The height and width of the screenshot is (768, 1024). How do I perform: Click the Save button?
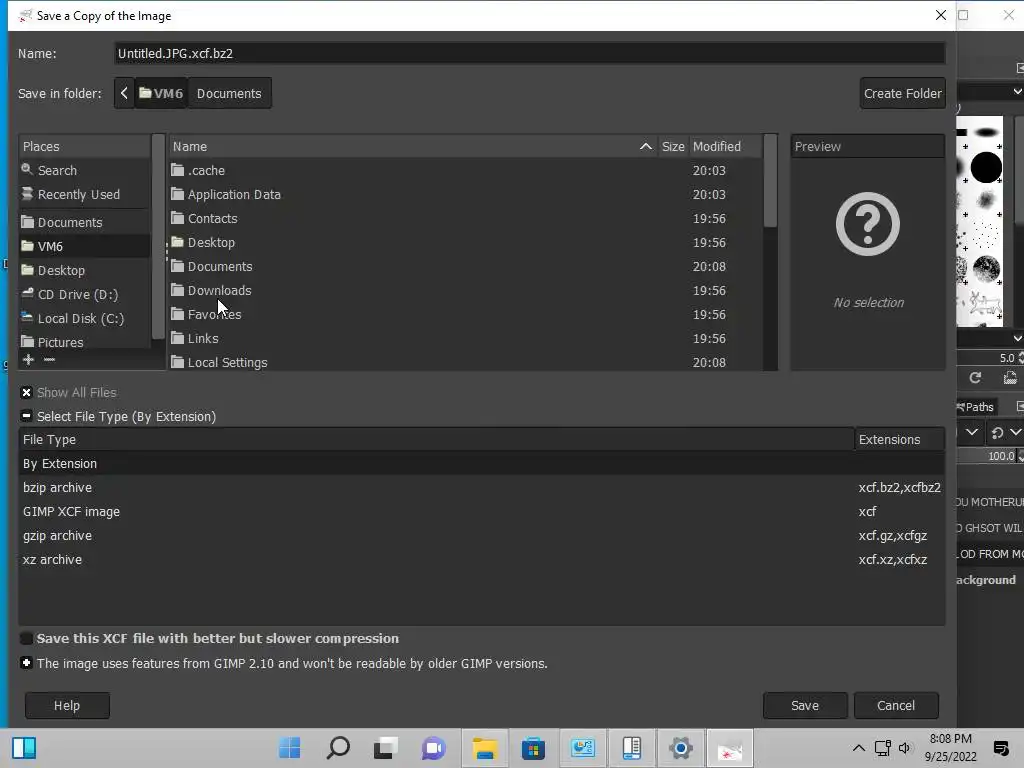[x=805, y=705]
